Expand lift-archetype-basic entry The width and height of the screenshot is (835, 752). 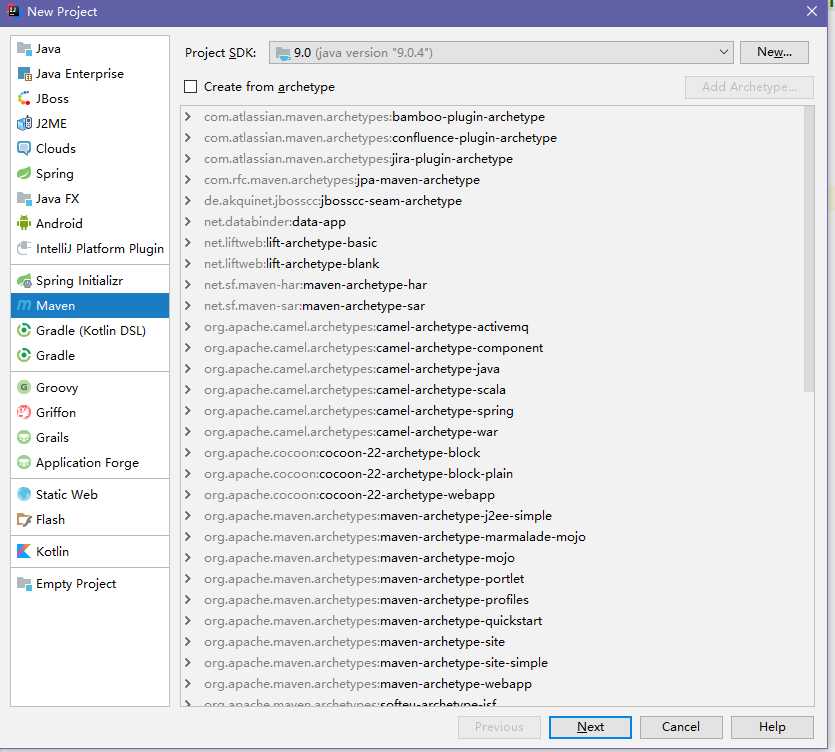(x=188, y=243)
